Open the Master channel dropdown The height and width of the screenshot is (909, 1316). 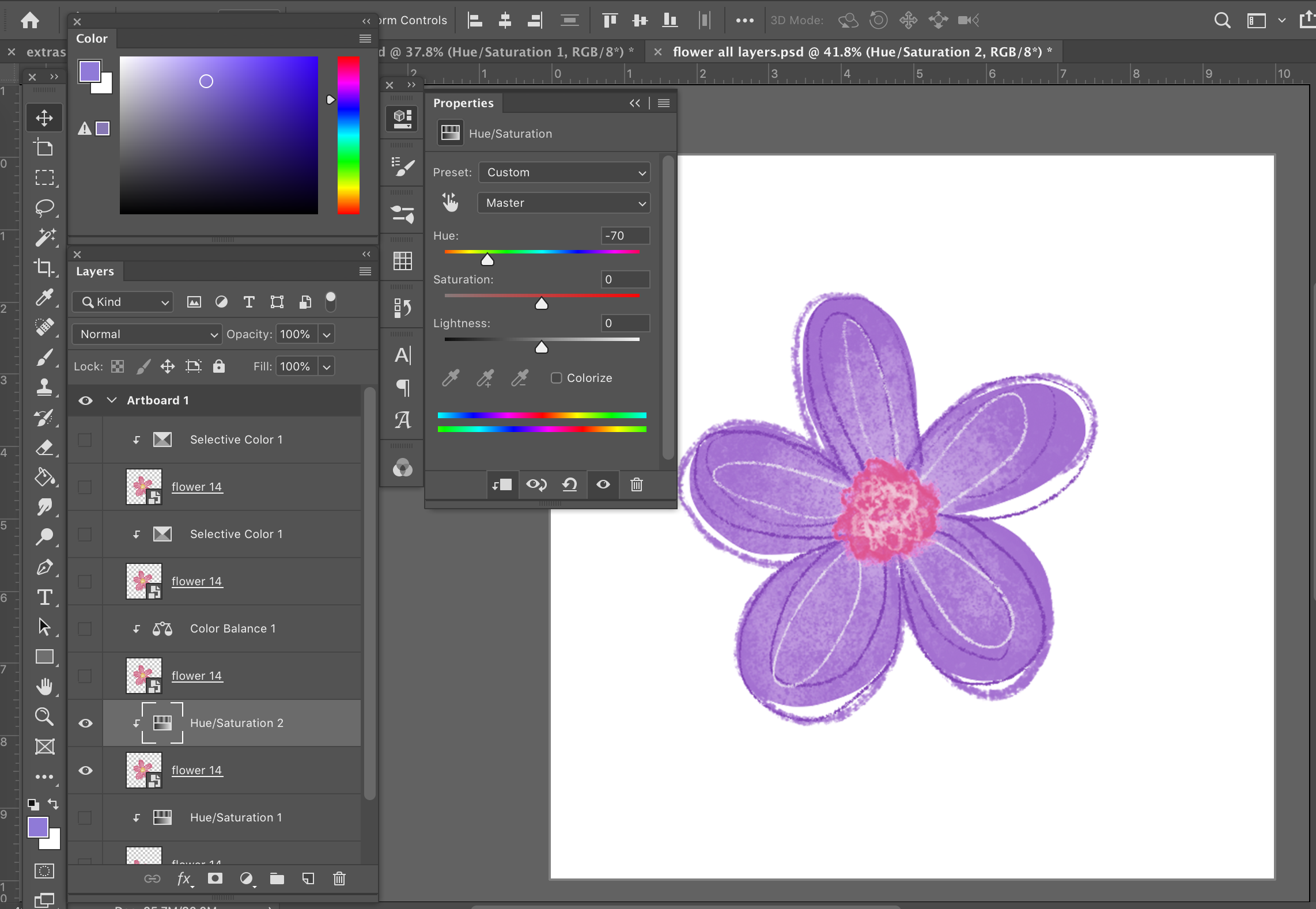(x=564, y=203)
